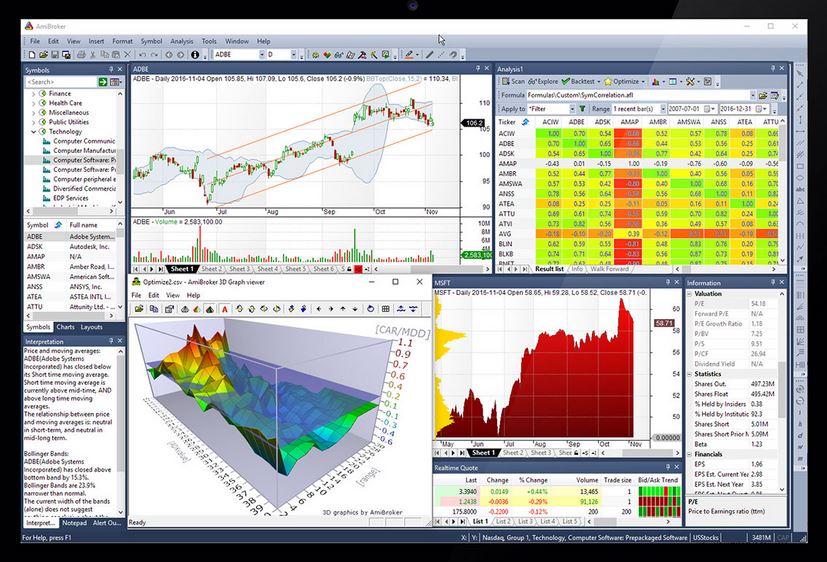
Task: Open the Analysis menu in main menu bar
Action: pyautogui.click(x=181, y=41)
